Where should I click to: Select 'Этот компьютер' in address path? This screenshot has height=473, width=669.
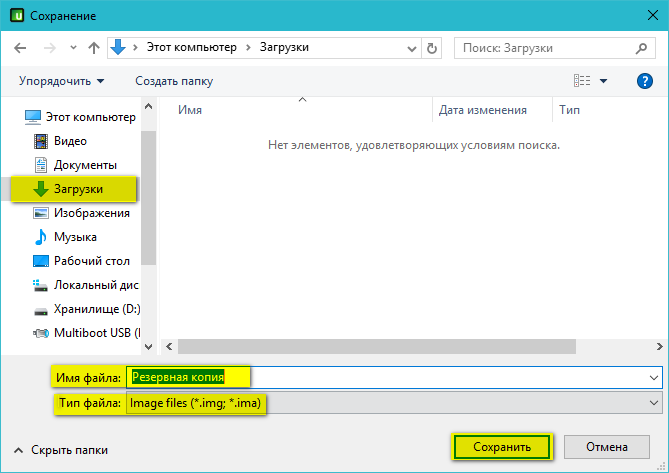point(192,47)
